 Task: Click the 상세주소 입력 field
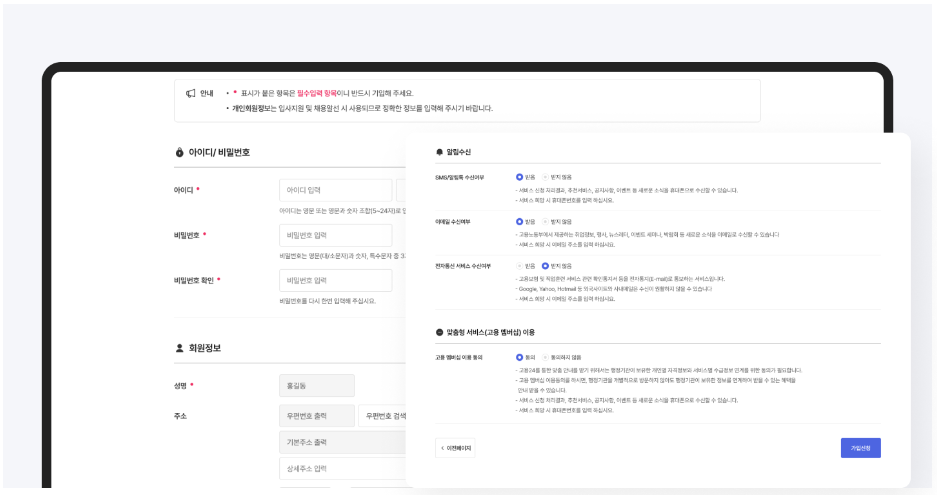pos(342,469)
